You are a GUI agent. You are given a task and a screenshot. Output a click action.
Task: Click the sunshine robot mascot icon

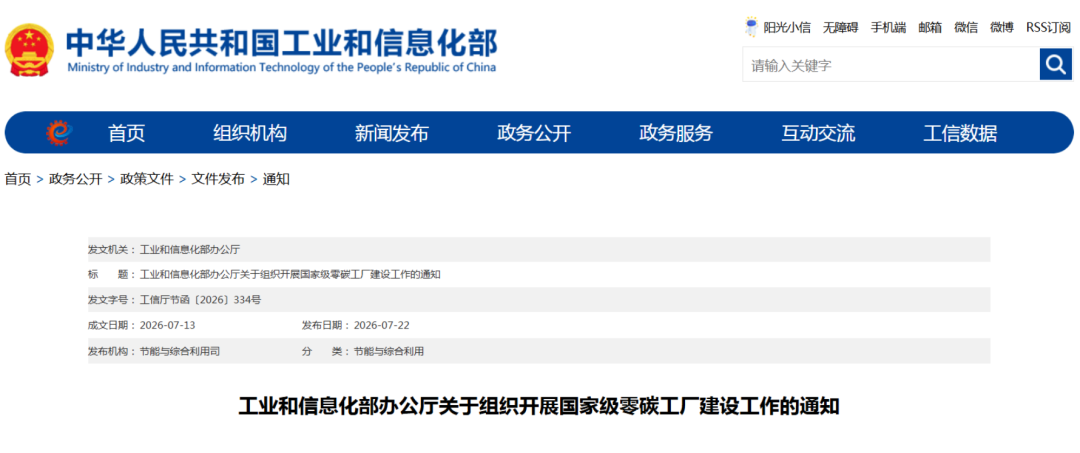coord(751,27)
